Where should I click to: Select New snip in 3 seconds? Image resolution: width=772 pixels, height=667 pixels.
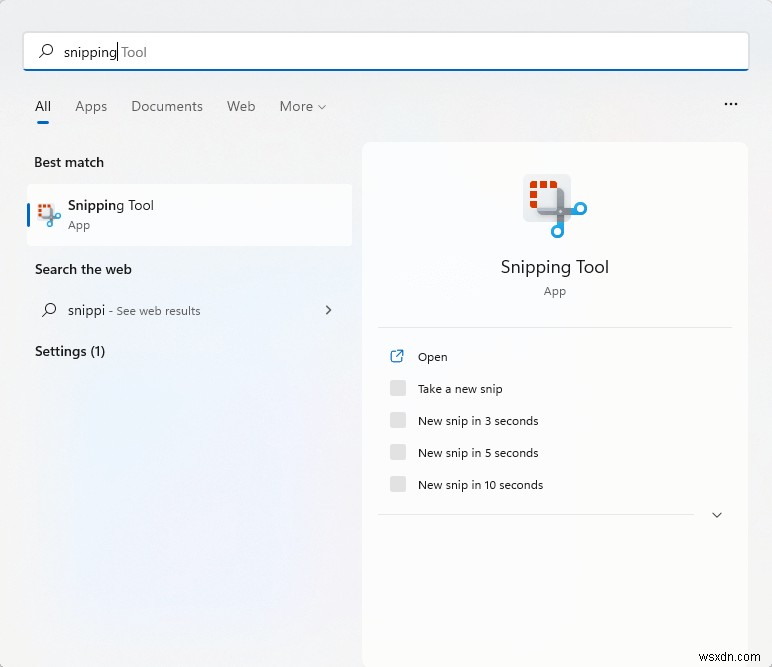coord(478,421)
